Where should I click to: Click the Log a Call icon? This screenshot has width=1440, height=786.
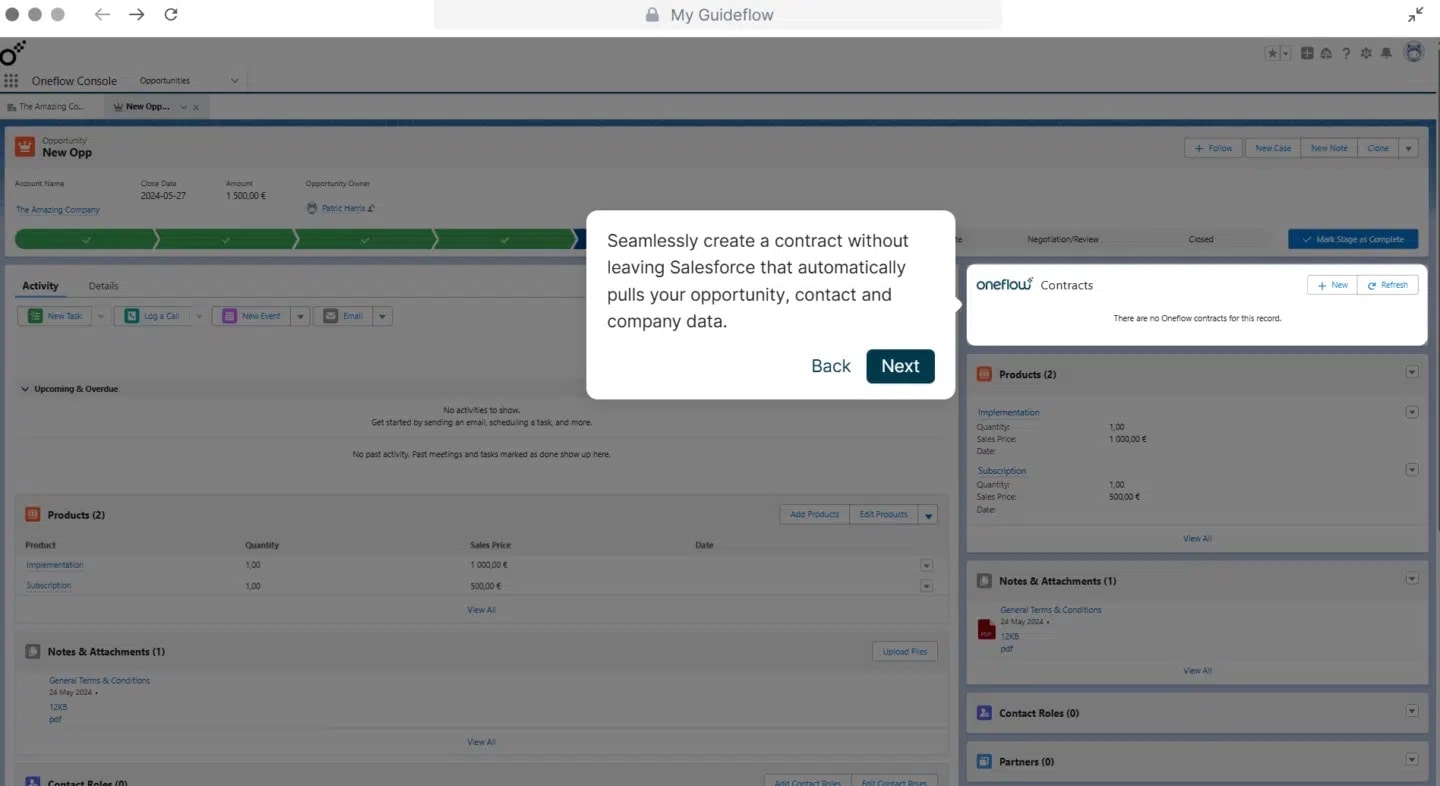(x=134, y=315)
